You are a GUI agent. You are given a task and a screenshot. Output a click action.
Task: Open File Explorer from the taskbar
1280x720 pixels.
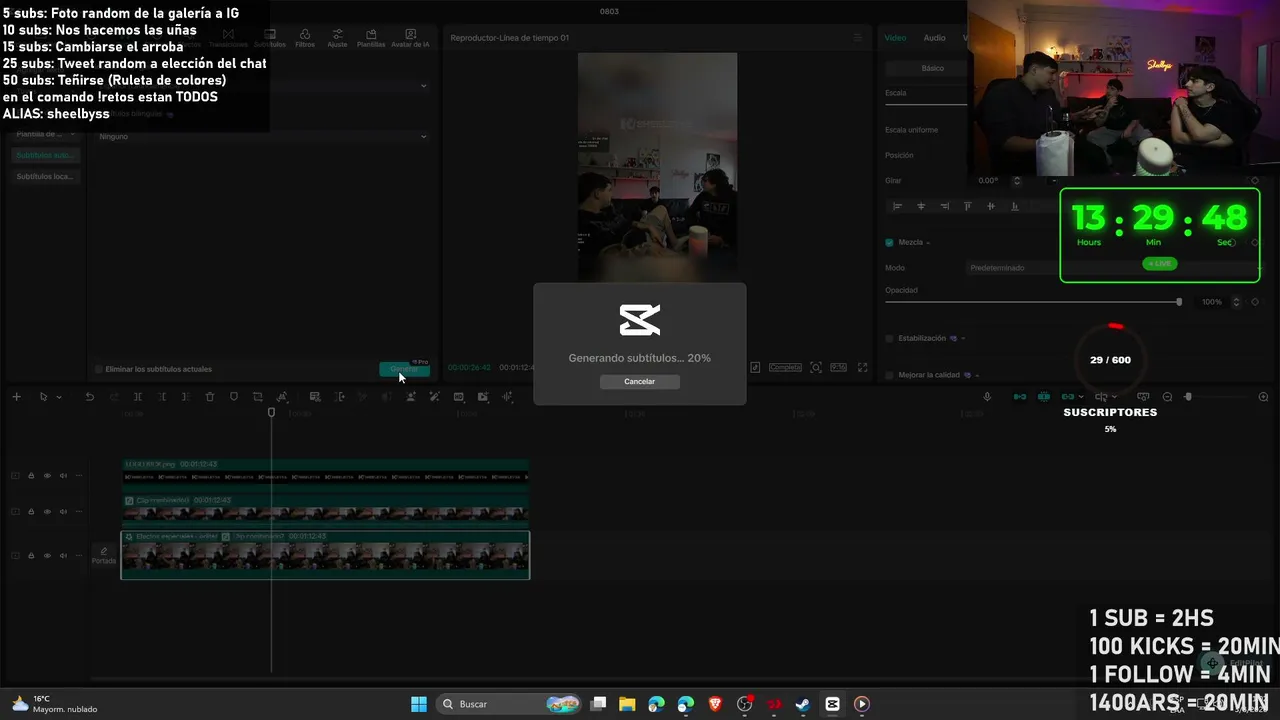click(x=627, y=704)
